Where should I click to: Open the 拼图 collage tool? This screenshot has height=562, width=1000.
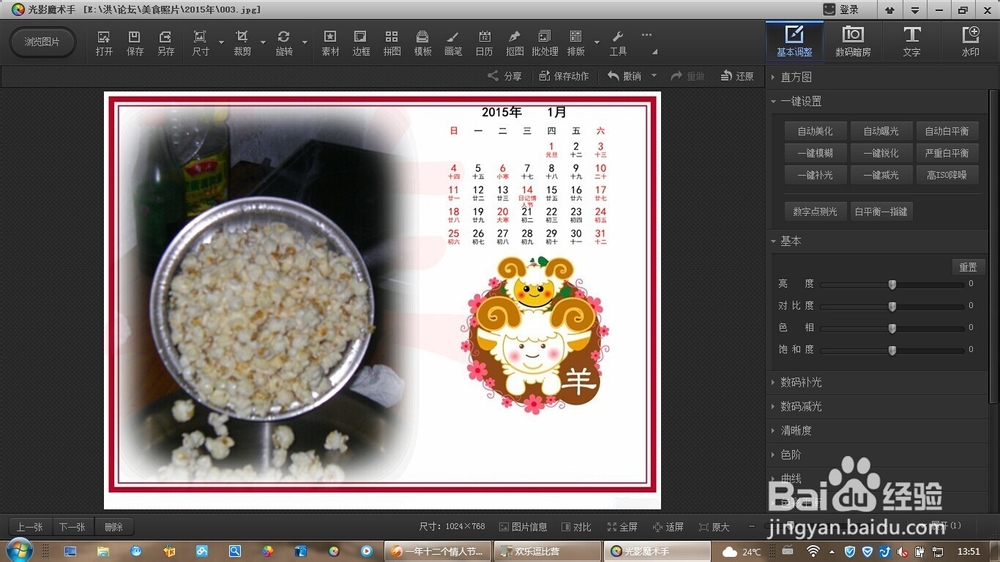coord(392,43)
